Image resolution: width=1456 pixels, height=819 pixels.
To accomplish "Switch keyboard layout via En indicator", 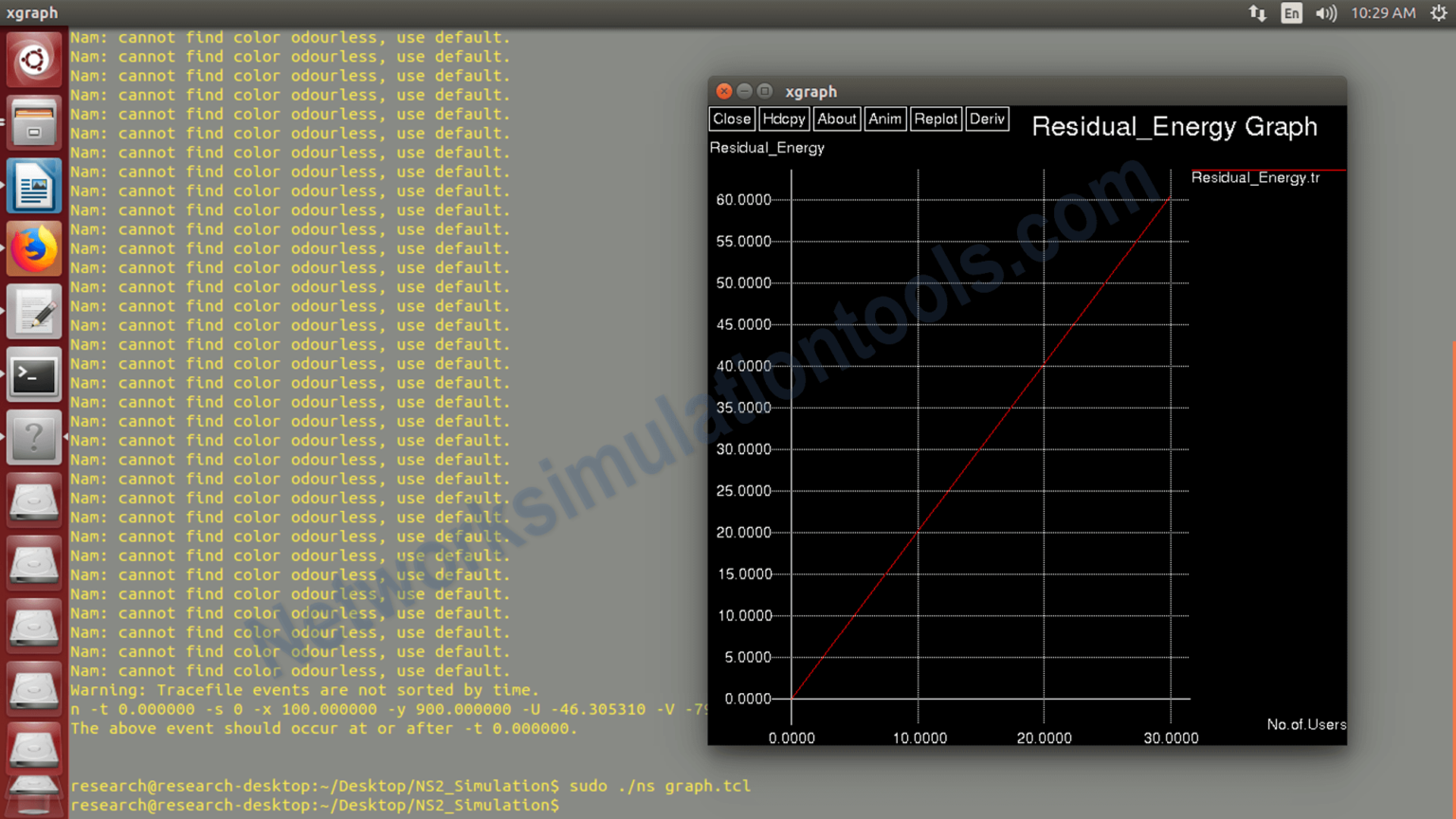I will pyautogui.click(x=1291, y=12).
